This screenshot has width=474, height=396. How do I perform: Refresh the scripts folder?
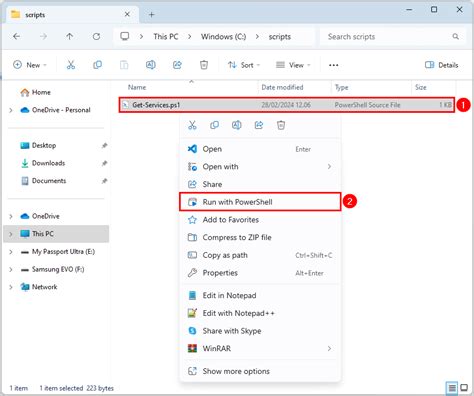pyautogui.click(x=96, y=36)
